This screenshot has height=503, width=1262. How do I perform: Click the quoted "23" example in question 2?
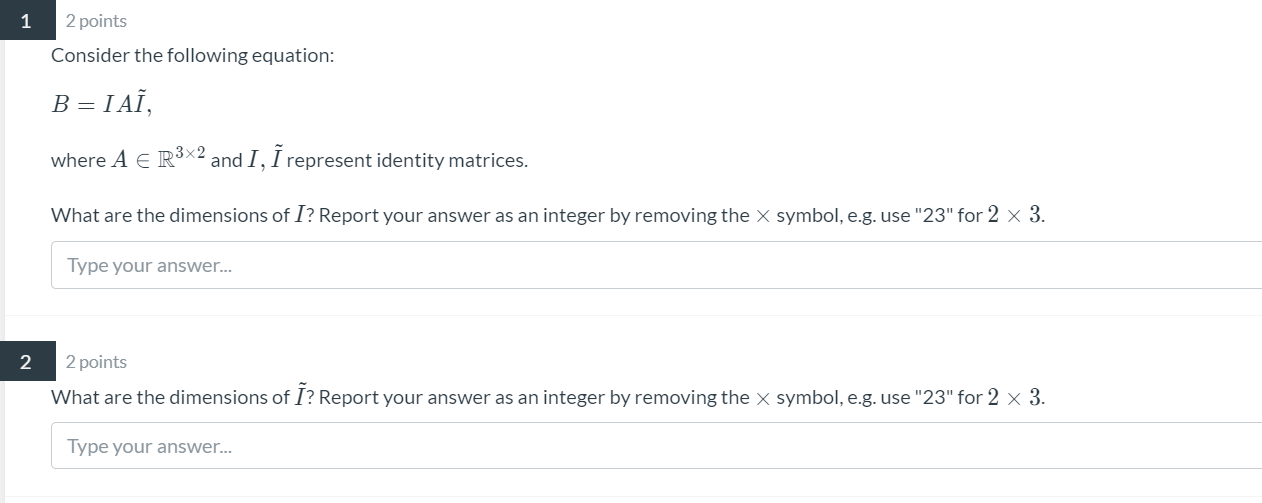click(x=933, y=397)
